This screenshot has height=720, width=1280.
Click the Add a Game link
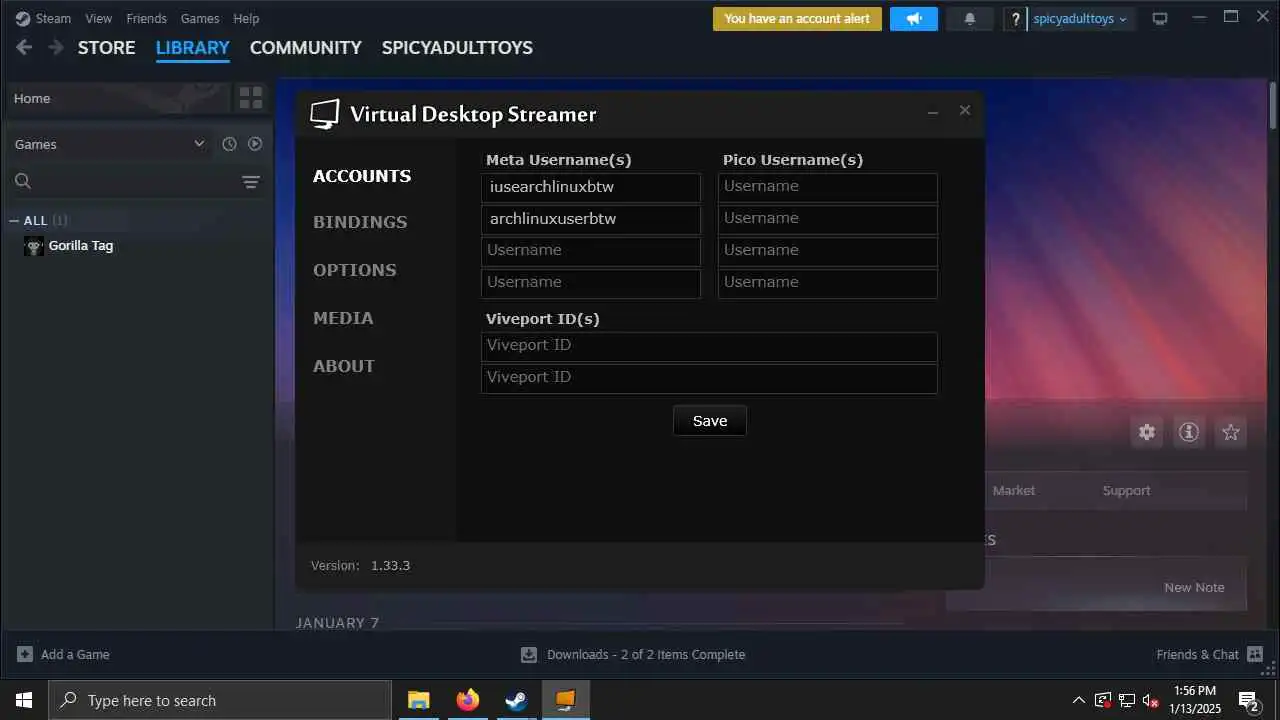[x=75, y=654]
